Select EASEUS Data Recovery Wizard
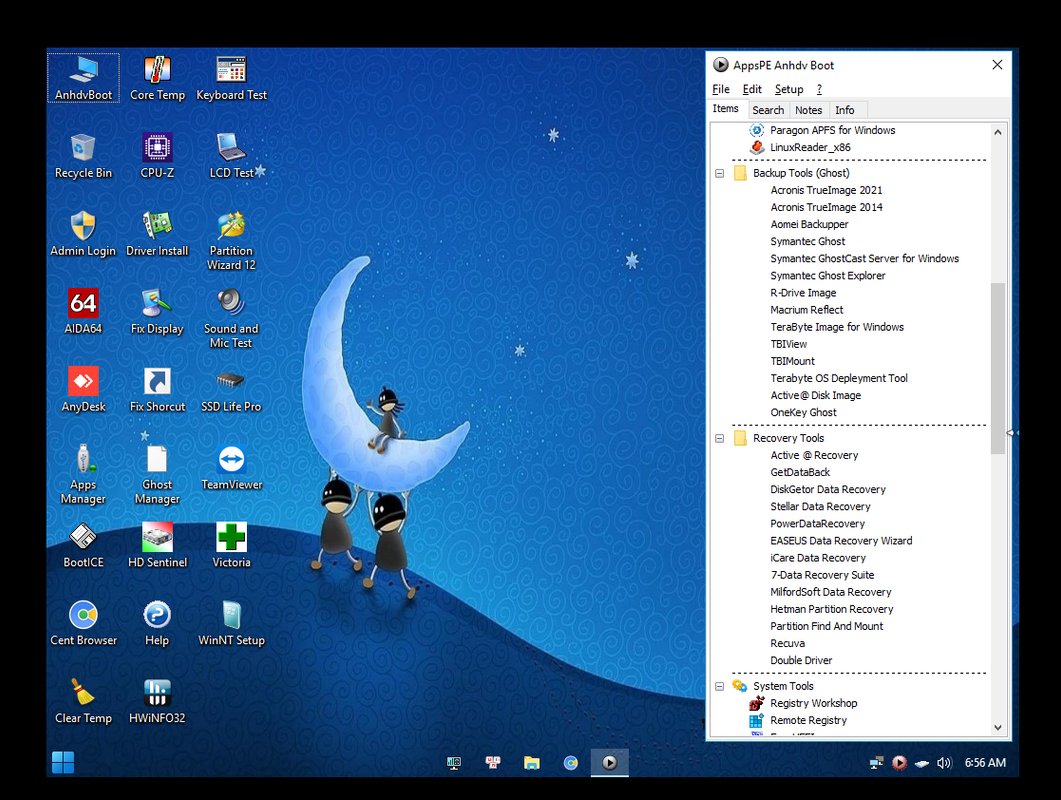 click(841, 541)
